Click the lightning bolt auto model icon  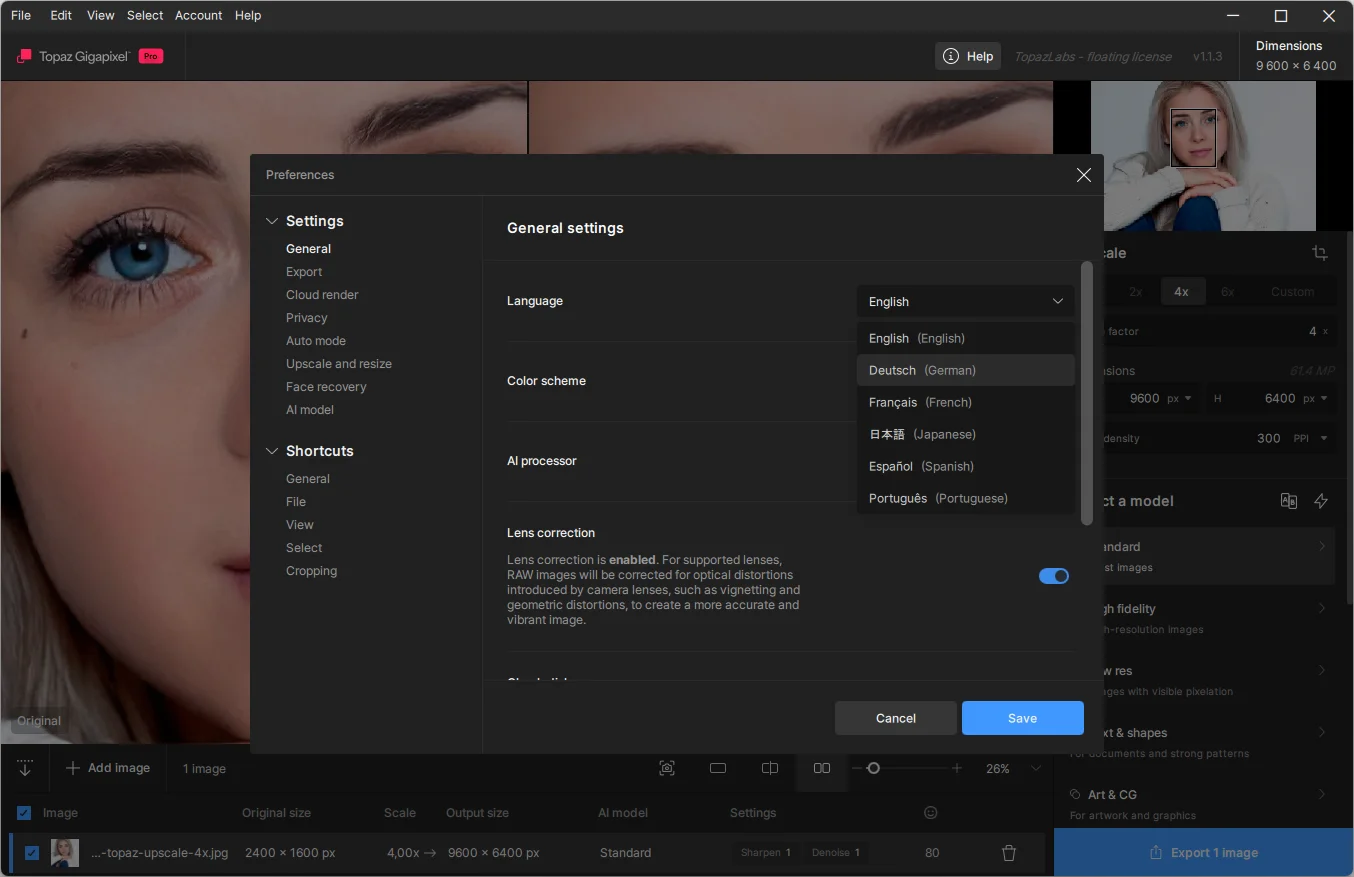(x=1321, y=501)
